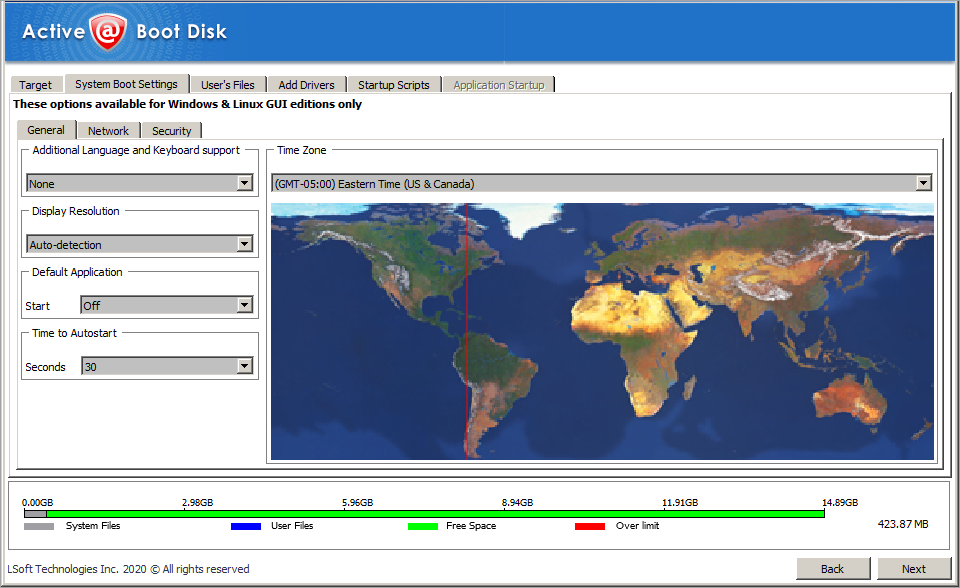960x588 pixels.
Task: Open the Startup Scripts tab
Action: tap(393, 84)
